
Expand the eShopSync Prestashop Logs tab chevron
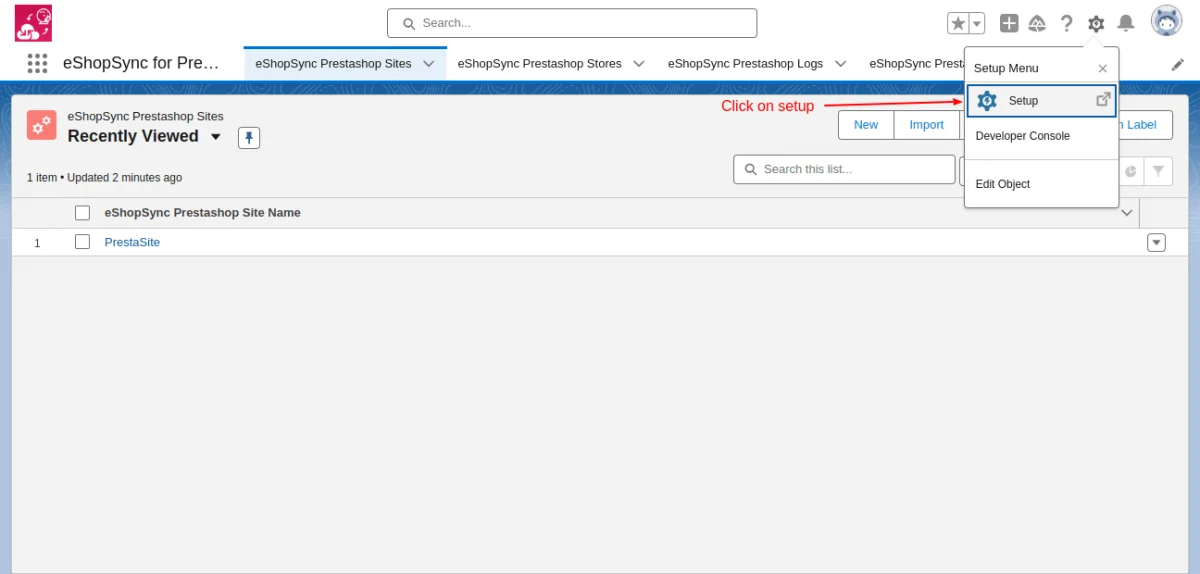840,63
